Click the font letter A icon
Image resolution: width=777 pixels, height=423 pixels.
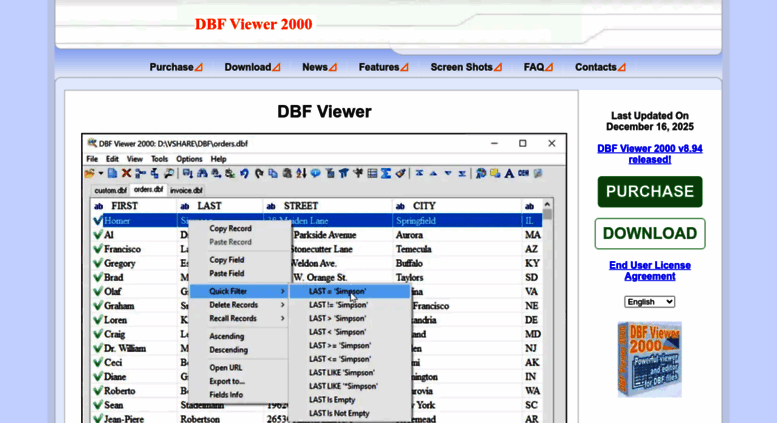click(x=509, y=173)
